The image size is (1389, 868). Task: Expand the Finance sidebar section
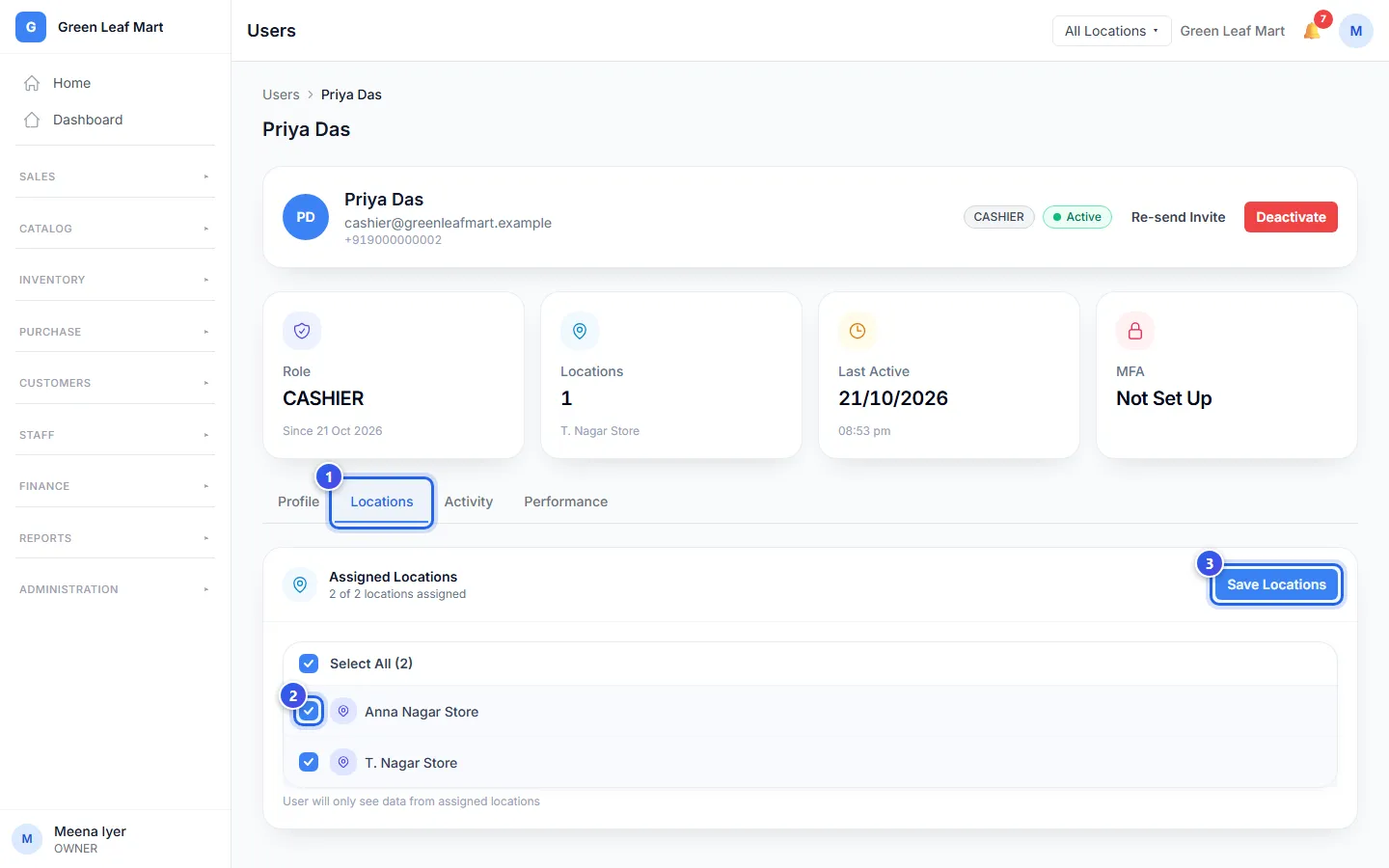click(x=115, y=486)
